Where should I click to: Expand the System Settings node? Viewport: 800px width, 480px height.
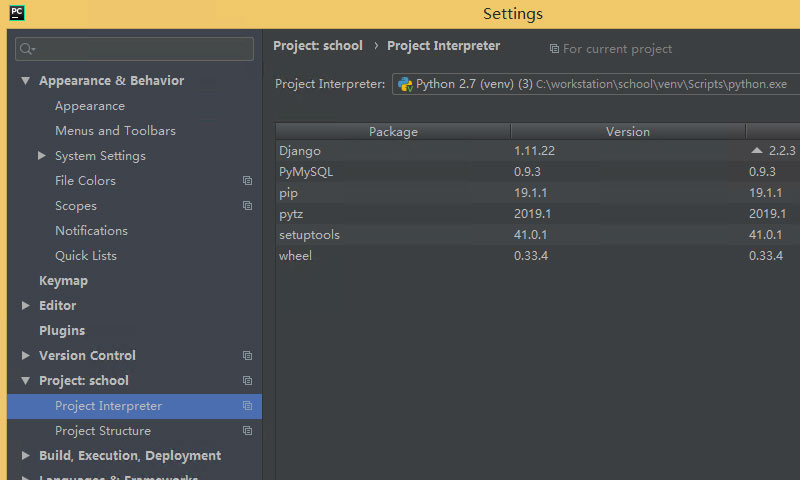tap(42, 156)
